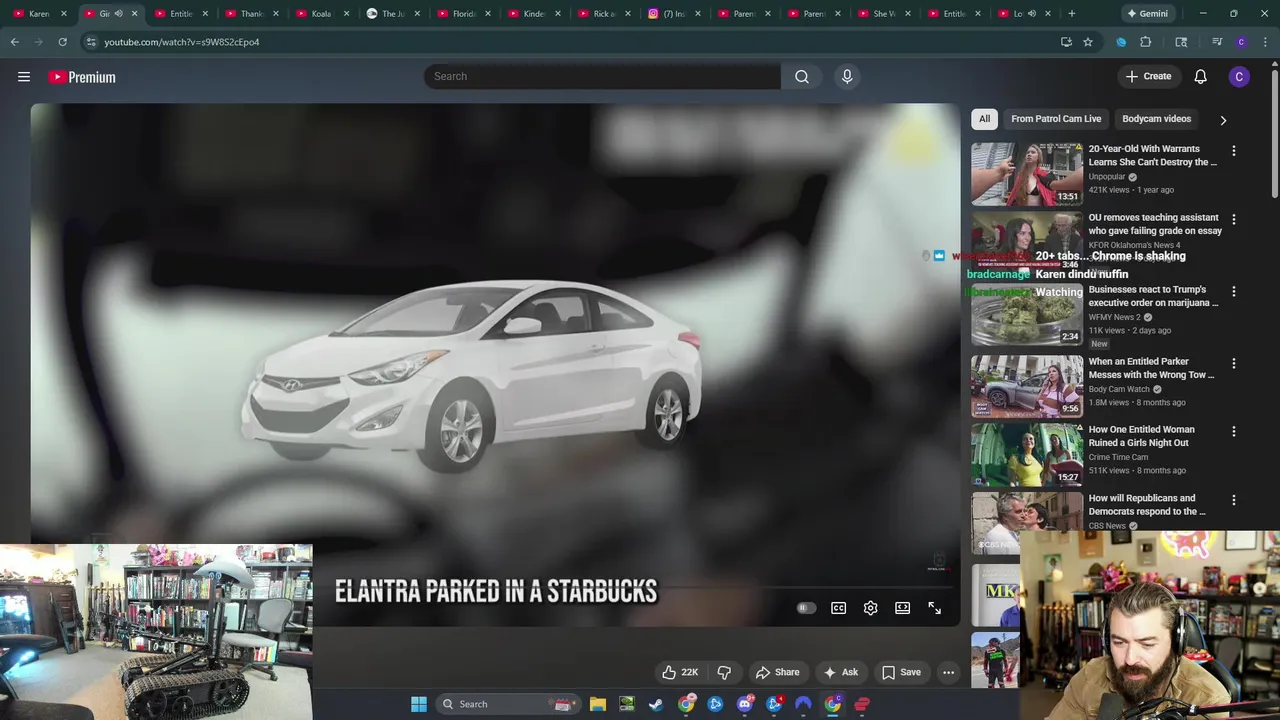Open Discord from the taskbar
The image size is (1280, 720).
(x=745, y=704)
